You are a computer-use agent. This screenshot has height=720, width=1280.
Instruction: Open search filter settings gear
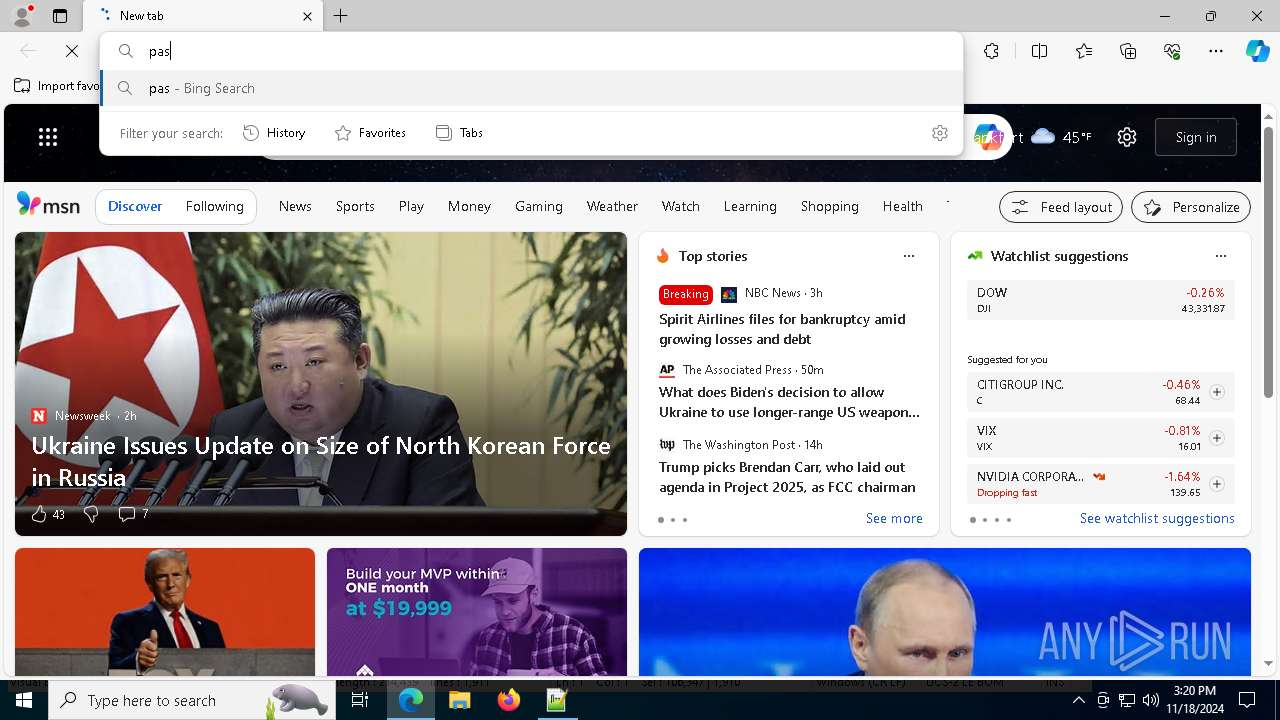(939, 133)
